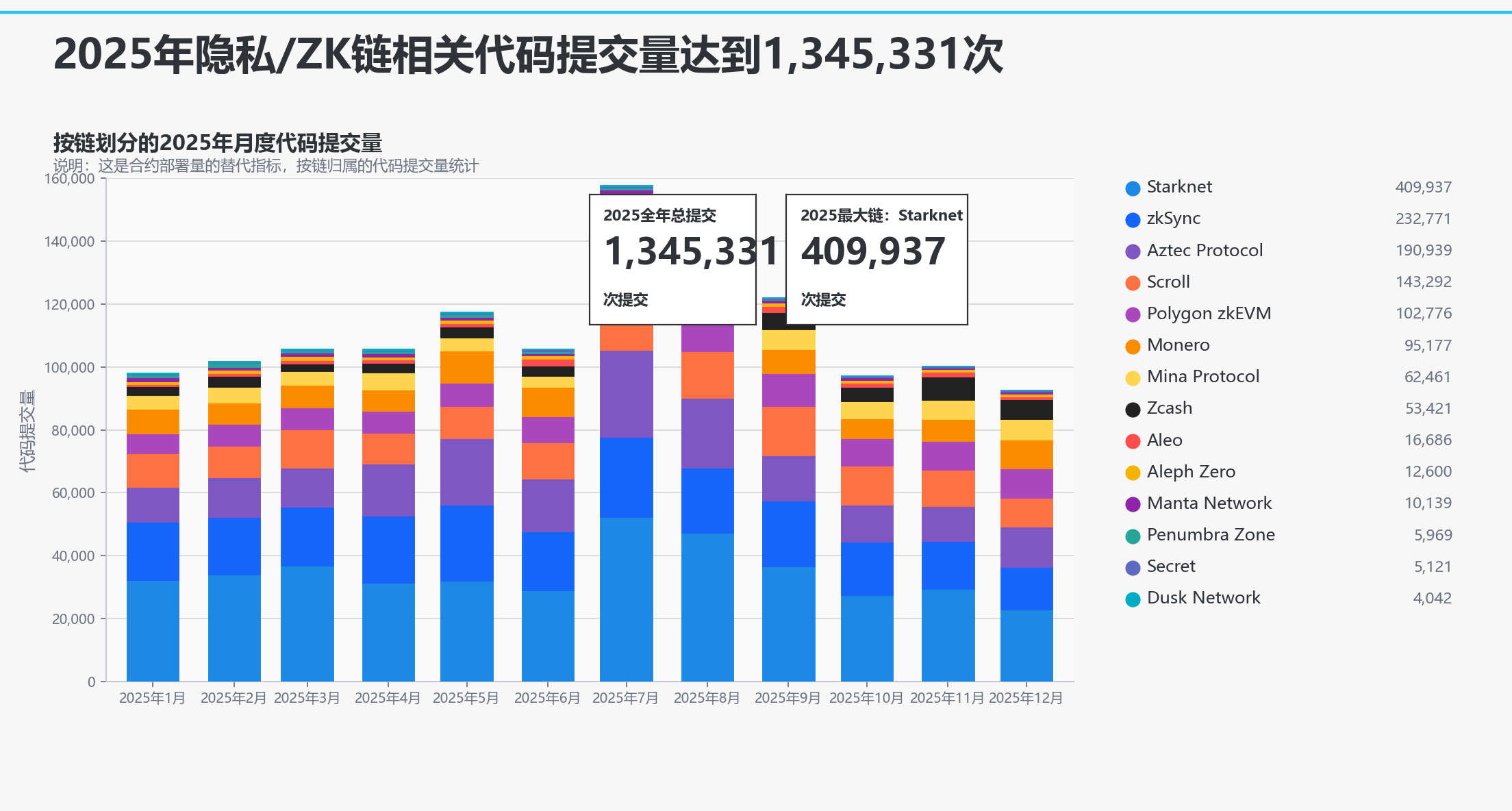
Task: Click the 2025年4月 axis label
Action: (388, 698)
